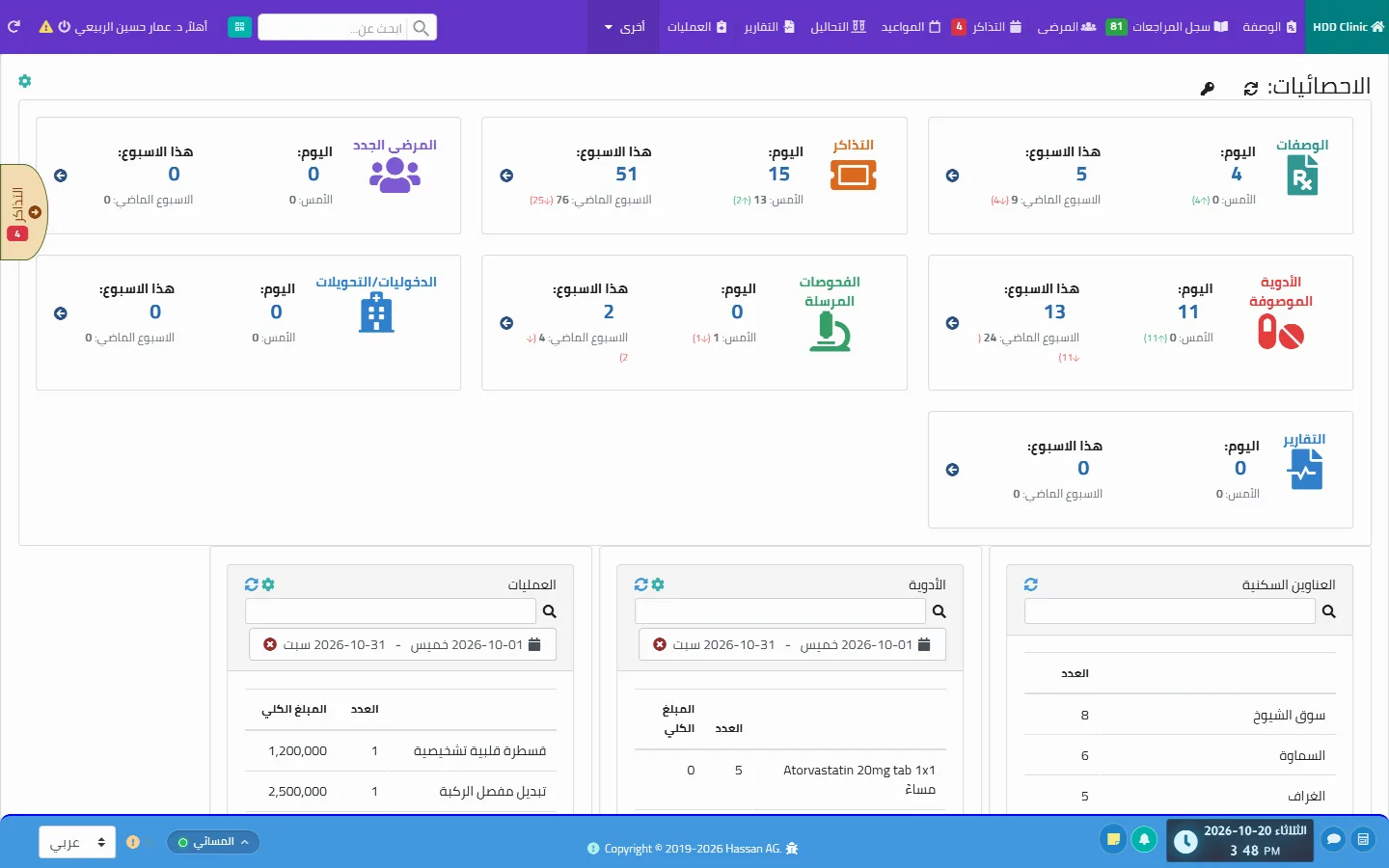Screen dimensions: 1389x868
Task: Open the الدخوليات/التحويلات card arrow
Action: coord(61,313)
